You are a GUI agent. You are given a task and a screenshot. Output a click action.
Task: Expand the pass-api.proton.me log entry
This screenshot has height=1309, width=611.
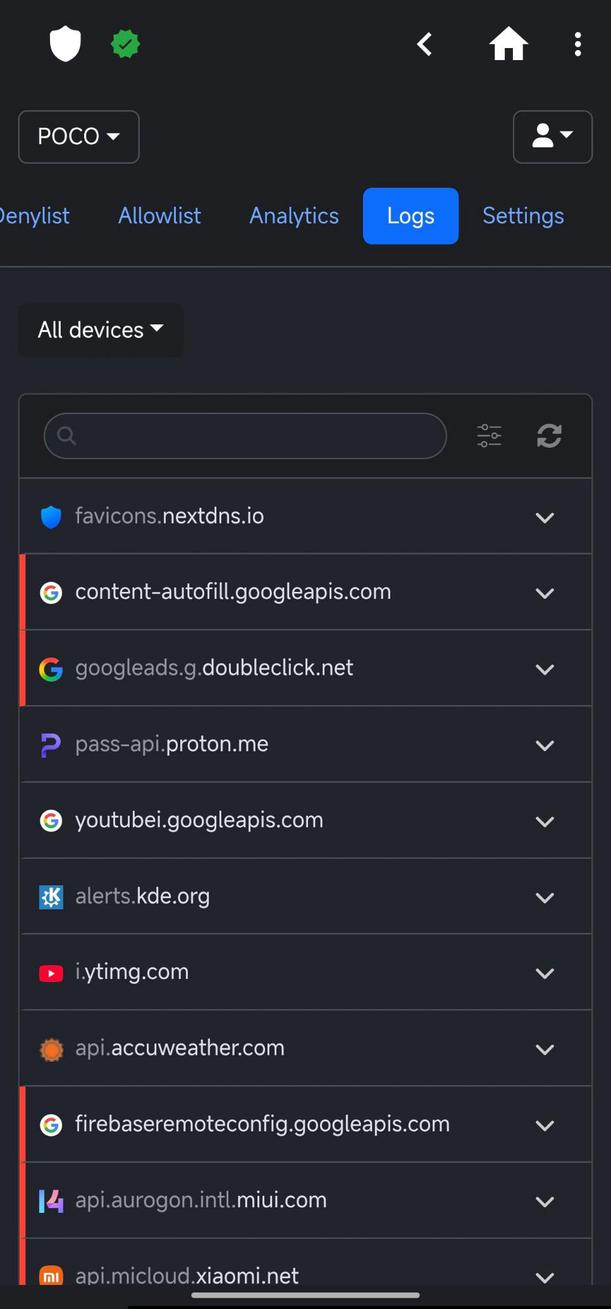pyautogui.click(x=545, y=744)
